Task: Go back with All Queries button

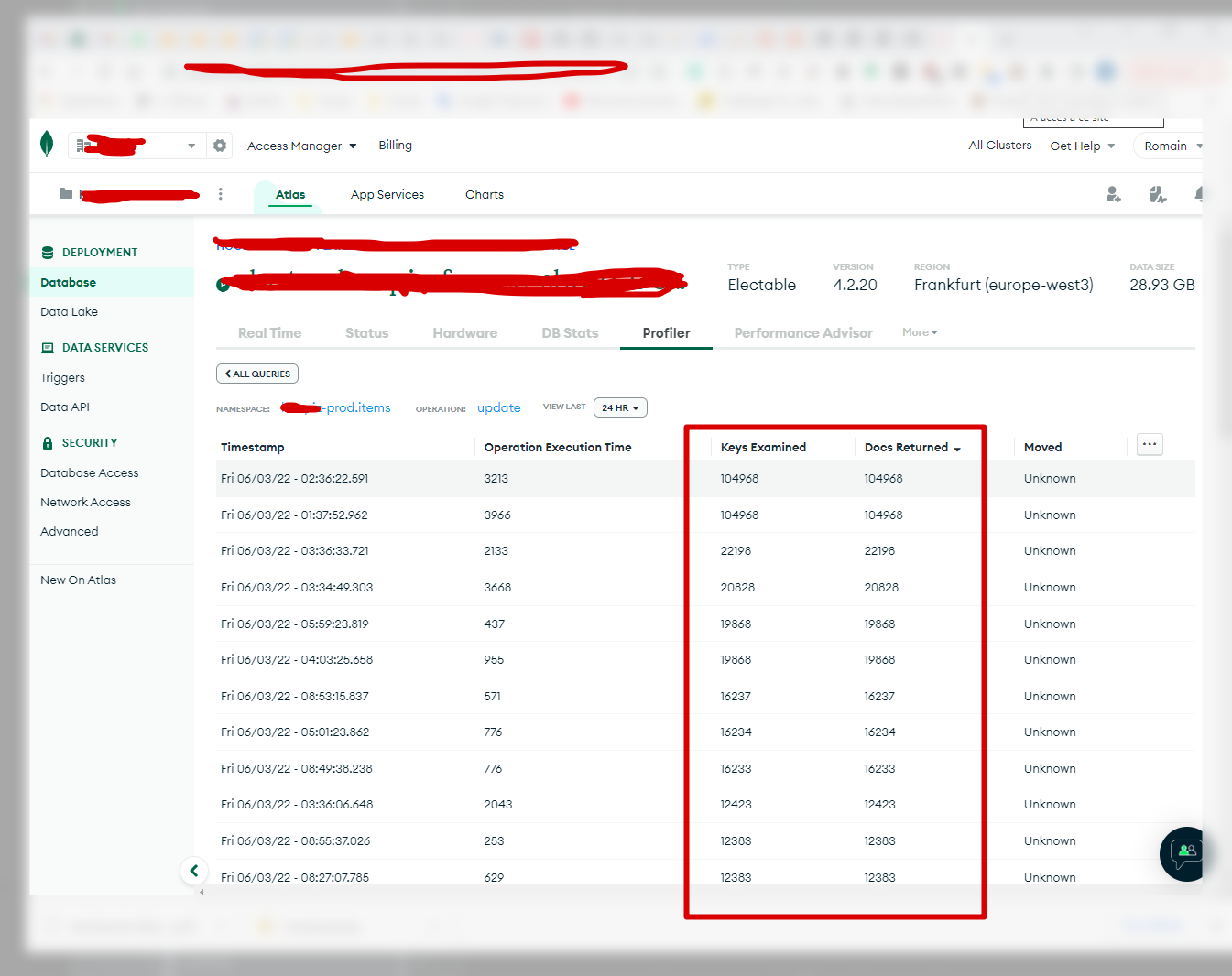Action: coord(257,374)
